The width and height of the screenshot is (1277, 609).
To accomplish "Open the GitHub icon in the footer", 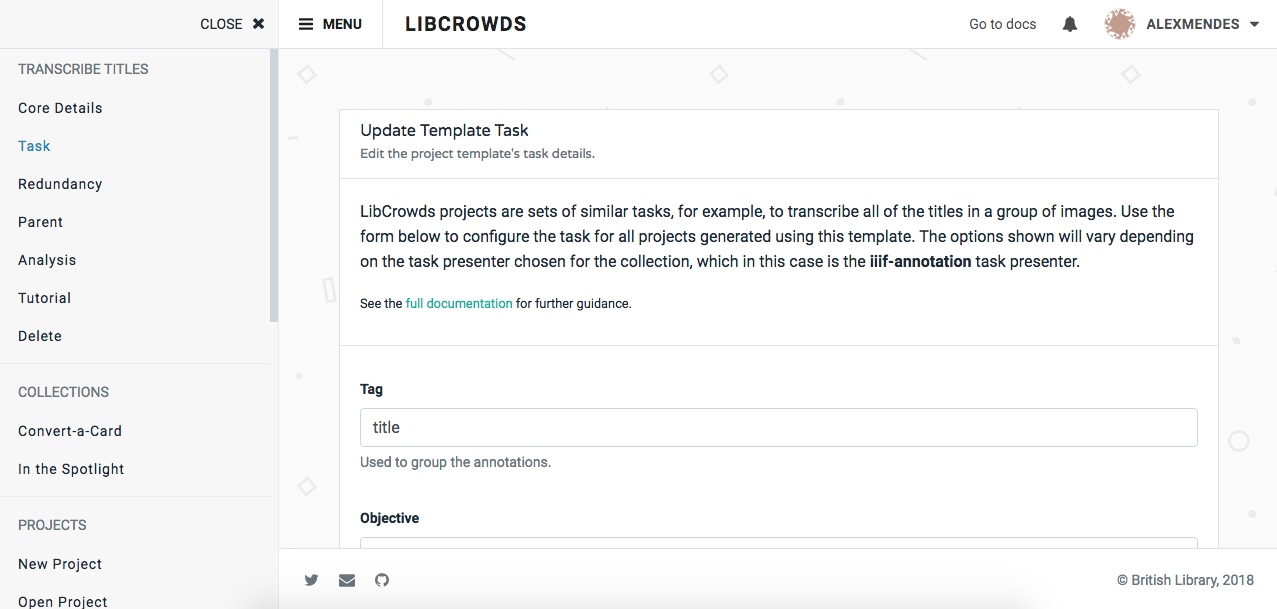I will 381,580.
